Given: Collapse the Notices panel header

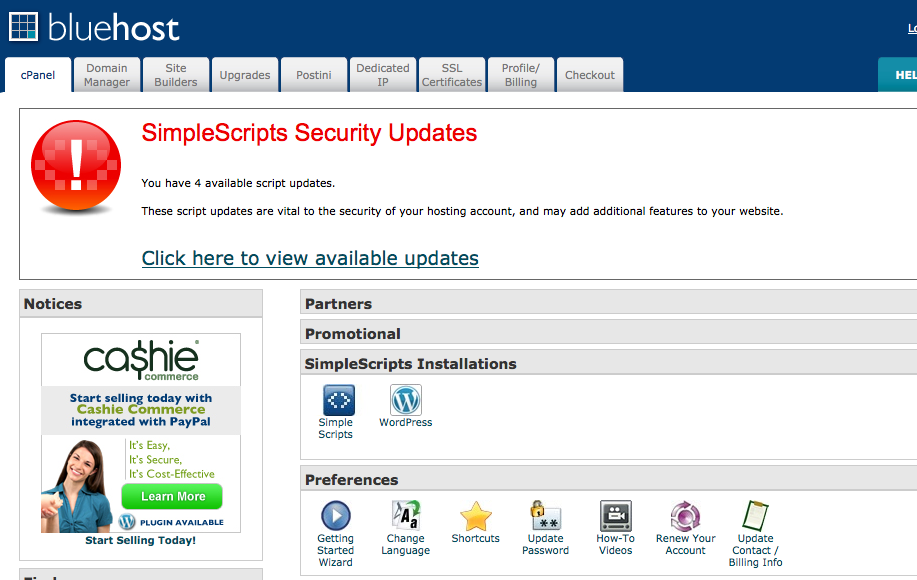Looking at the screenshot, I should tap(141, 304).
